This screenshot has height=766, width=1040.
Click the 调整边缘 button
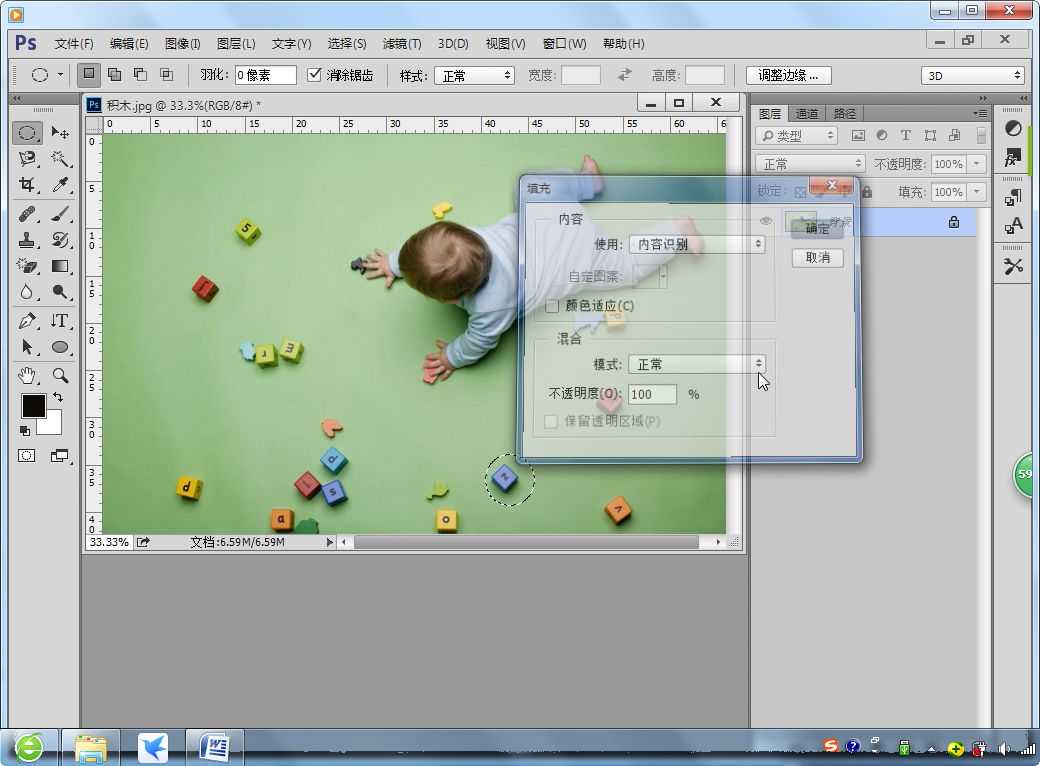789,76
